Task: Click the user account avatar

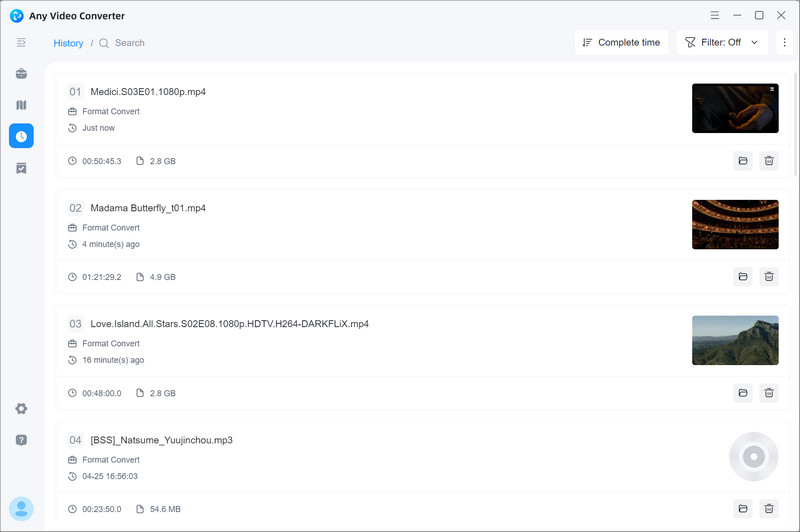Action: click(x=21, y=508)
